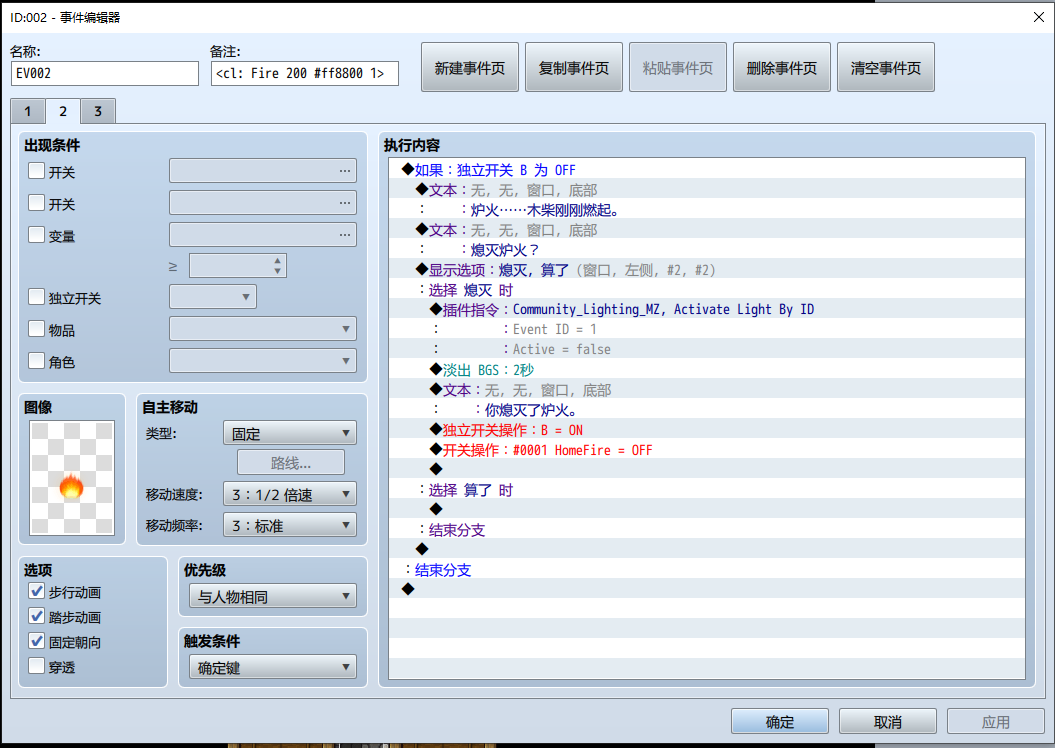Image resolution: width=1055 pixels, height=748 pixels.
Task: Open the second switch selector ellipsis field
Action: tap(262, 202)
